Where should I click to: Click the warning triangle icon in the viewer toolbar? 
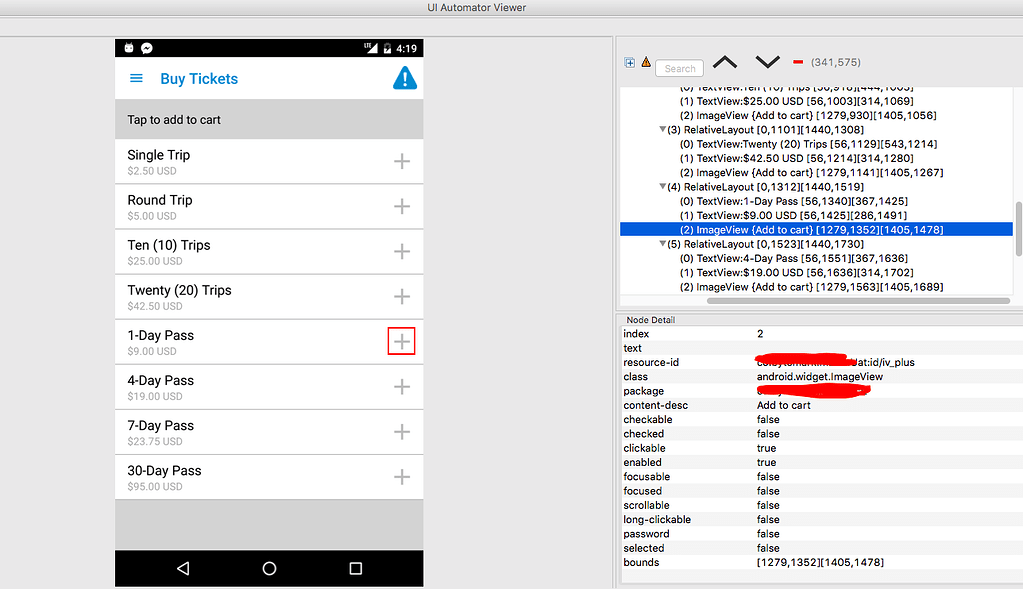coord(645,61)
